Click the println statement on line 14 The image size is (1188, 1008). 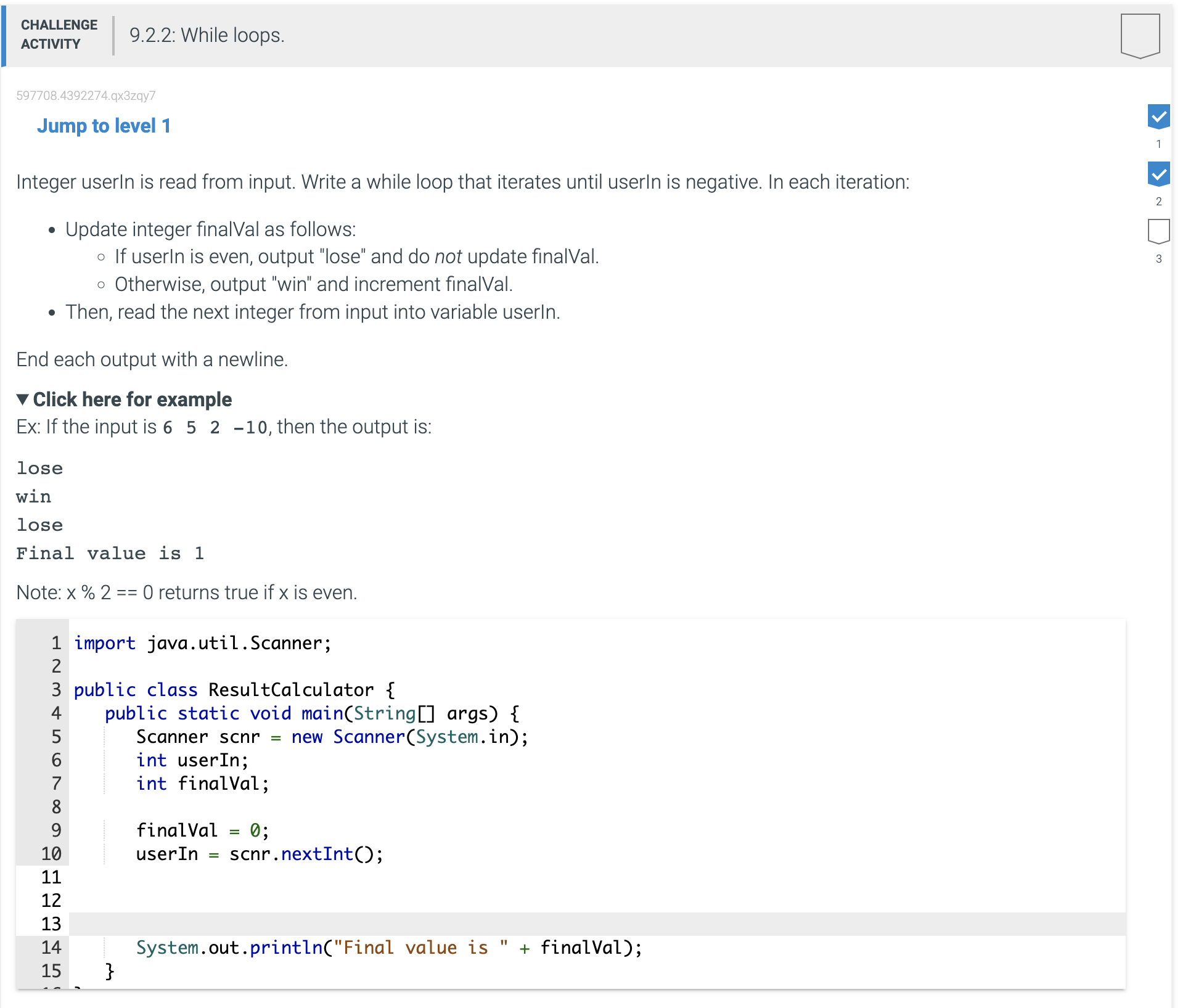tap(388, 948)
